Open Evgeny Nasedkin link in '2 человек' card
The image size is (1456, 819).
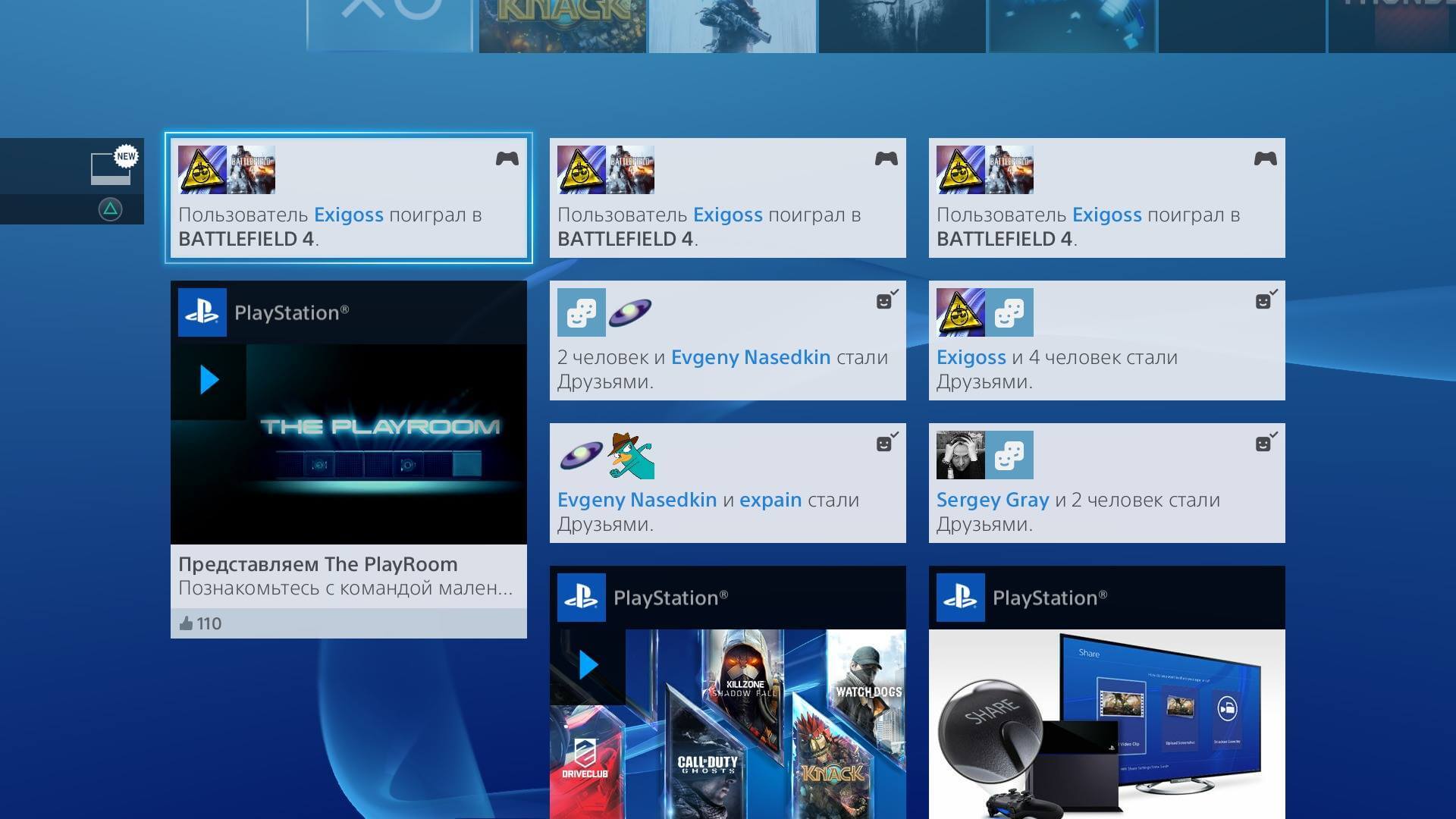point(750,357)
